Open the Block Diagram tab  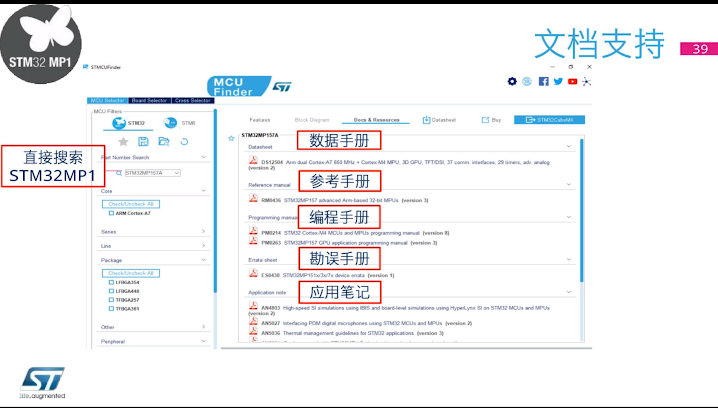(x=312, y=120)
